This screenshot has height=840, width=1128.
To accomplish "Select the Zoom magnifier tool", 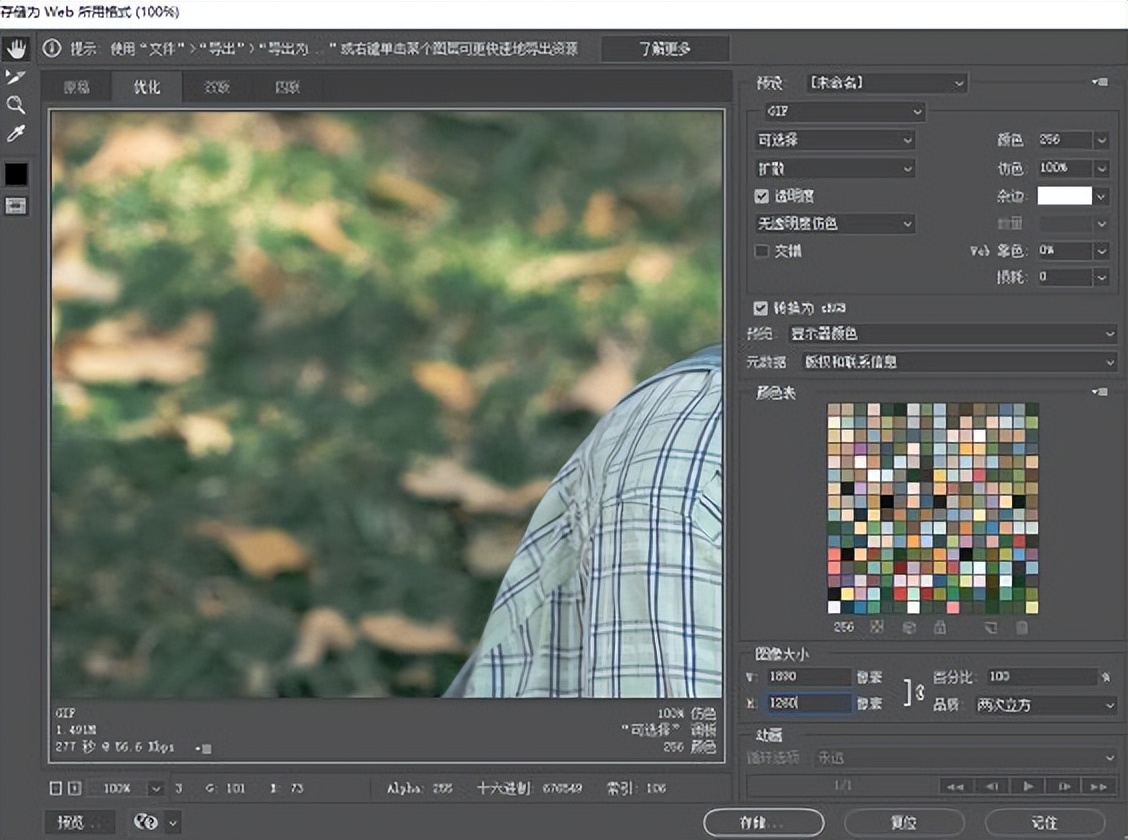I will pos(16,105).
